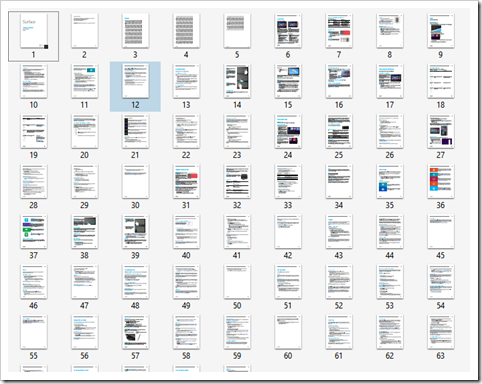Screen dimensions: 482x384
Task: Go to the page 30 thumbnail
Action: 135,181
